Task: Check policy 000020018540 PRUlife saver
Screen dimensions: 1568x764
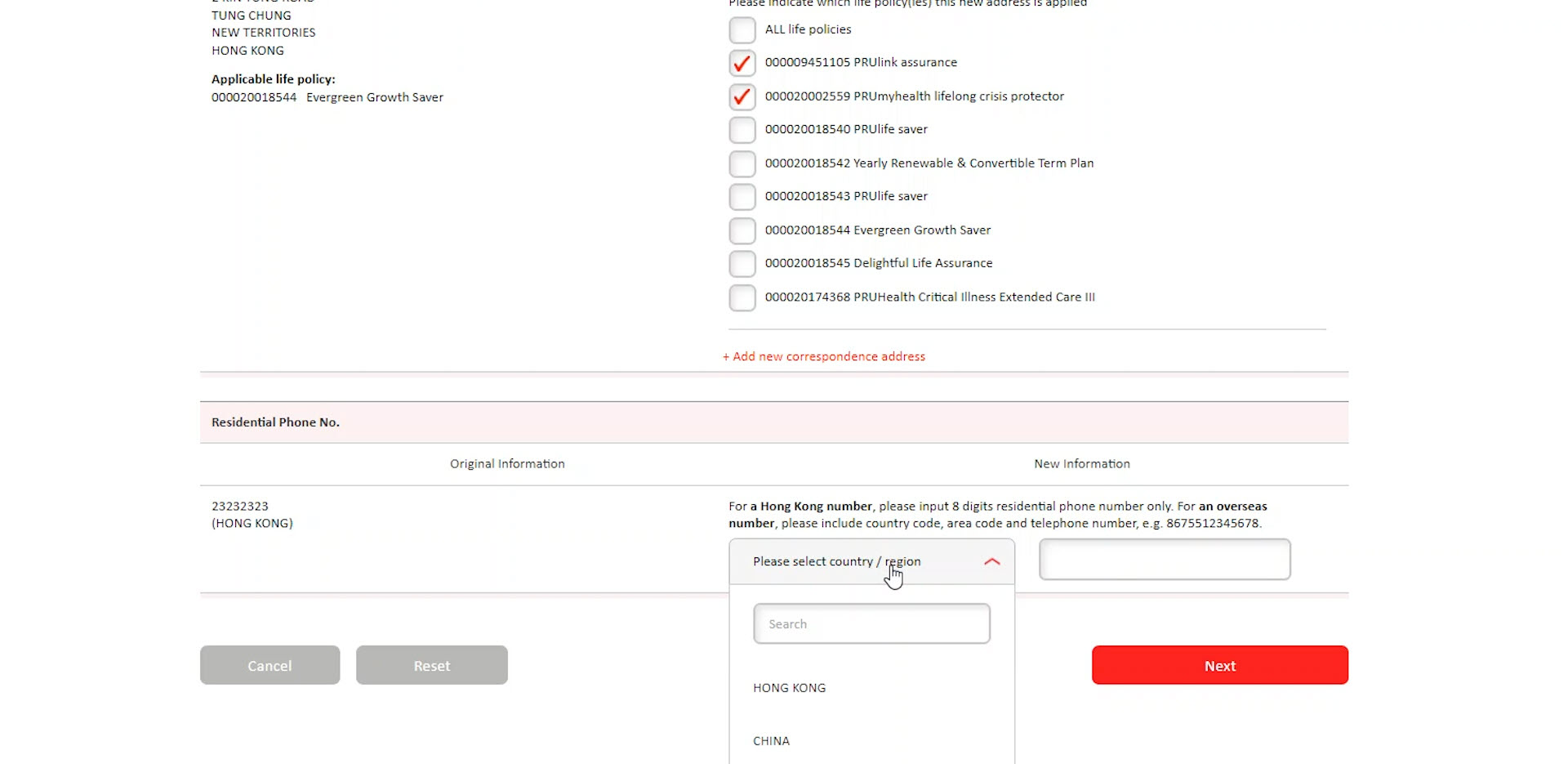Action: (x=742, y=130)
